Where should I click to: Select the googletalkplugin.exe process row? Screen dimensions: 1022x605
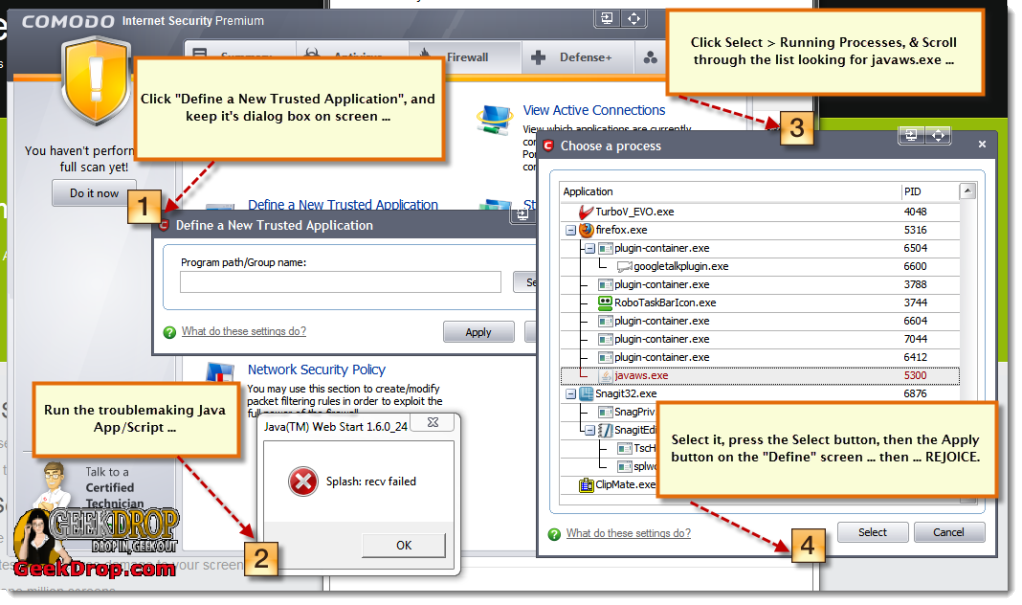(760, 267)
